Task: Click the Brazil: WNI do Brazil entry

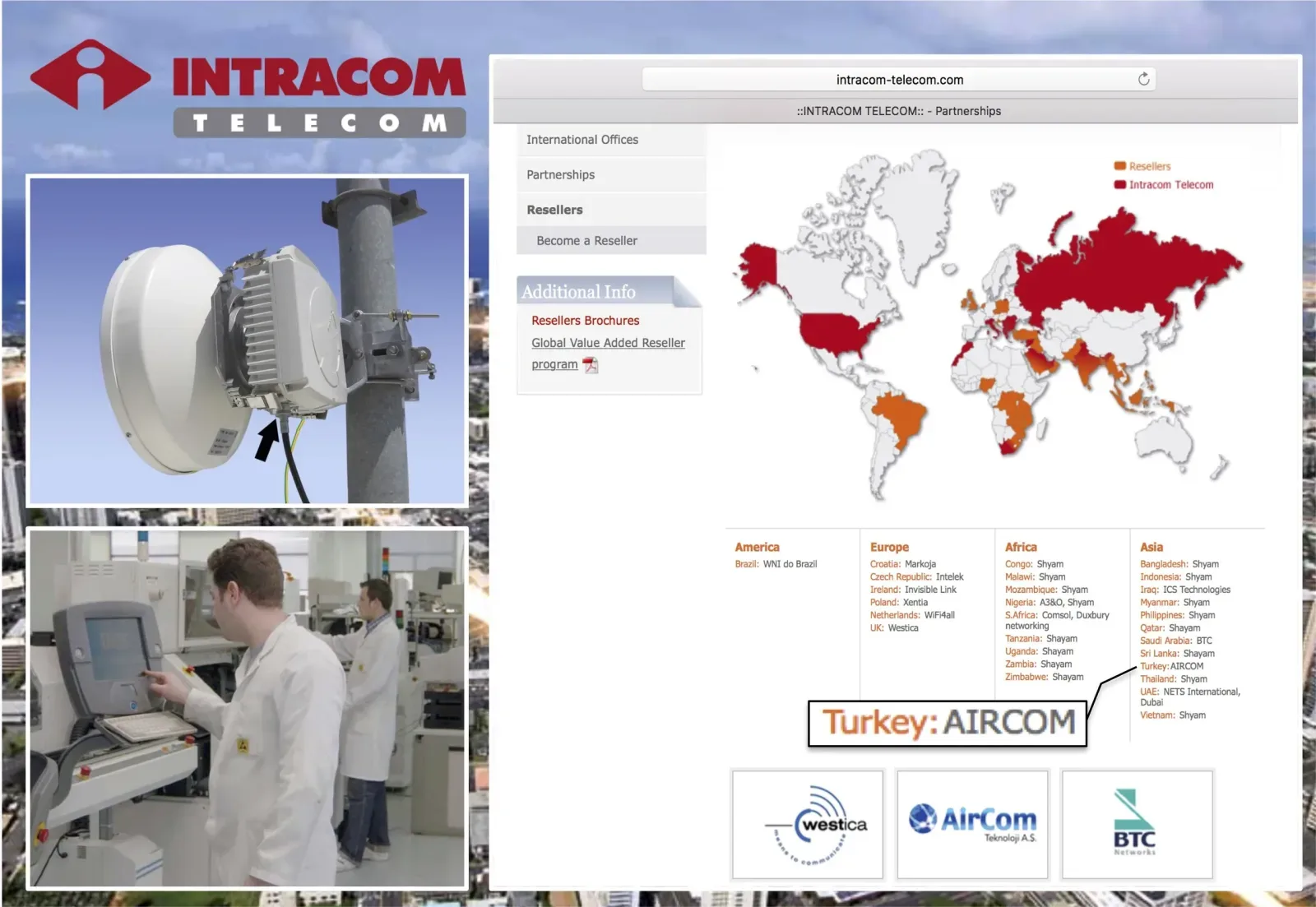Action: (776, 564)
